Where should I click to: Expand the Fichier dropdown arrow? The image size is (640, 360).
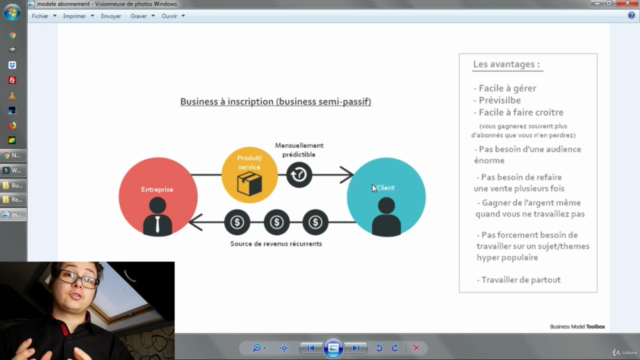[55, 16]
